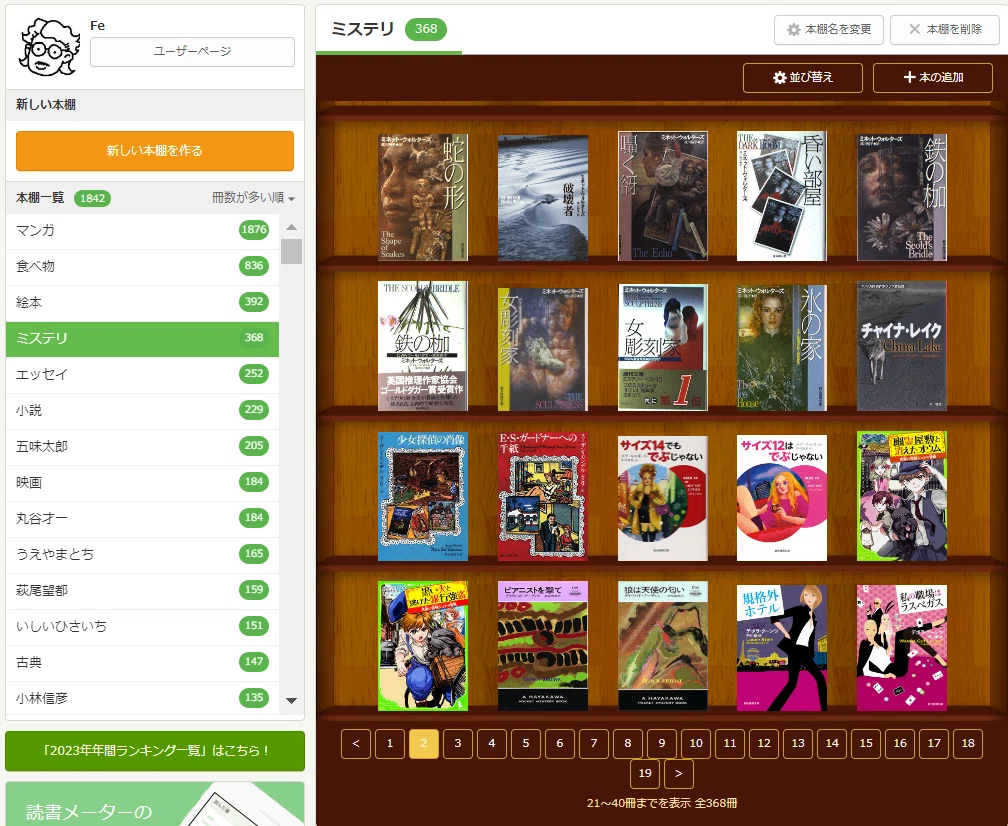Viewport: 1008px width, 826px height.
Task: Go to page 3
Action: coord(458,744)
